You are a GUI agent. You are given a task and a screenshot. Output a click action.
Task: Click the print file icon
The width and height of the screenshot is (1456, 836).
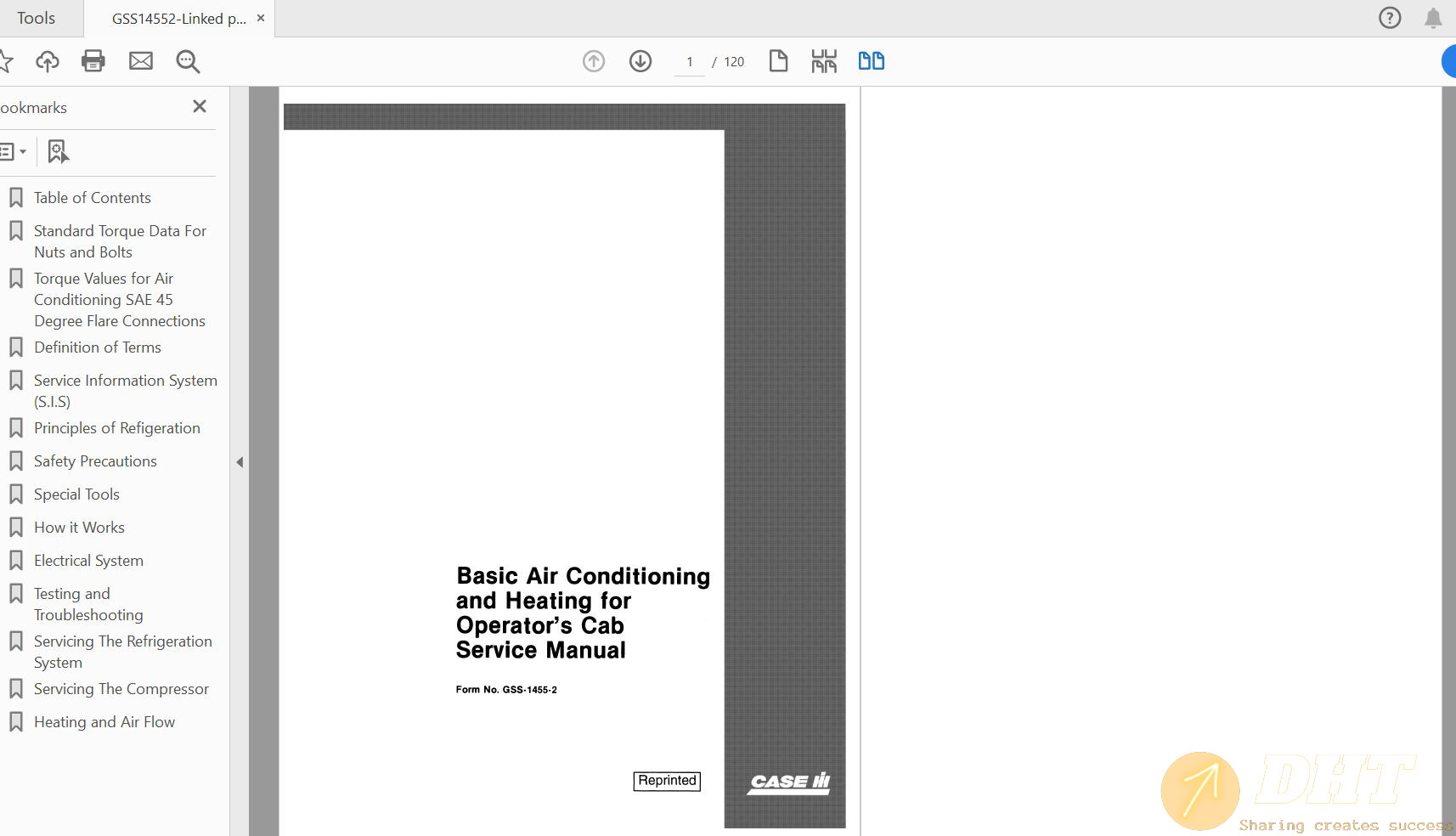[x=93, y=61]
